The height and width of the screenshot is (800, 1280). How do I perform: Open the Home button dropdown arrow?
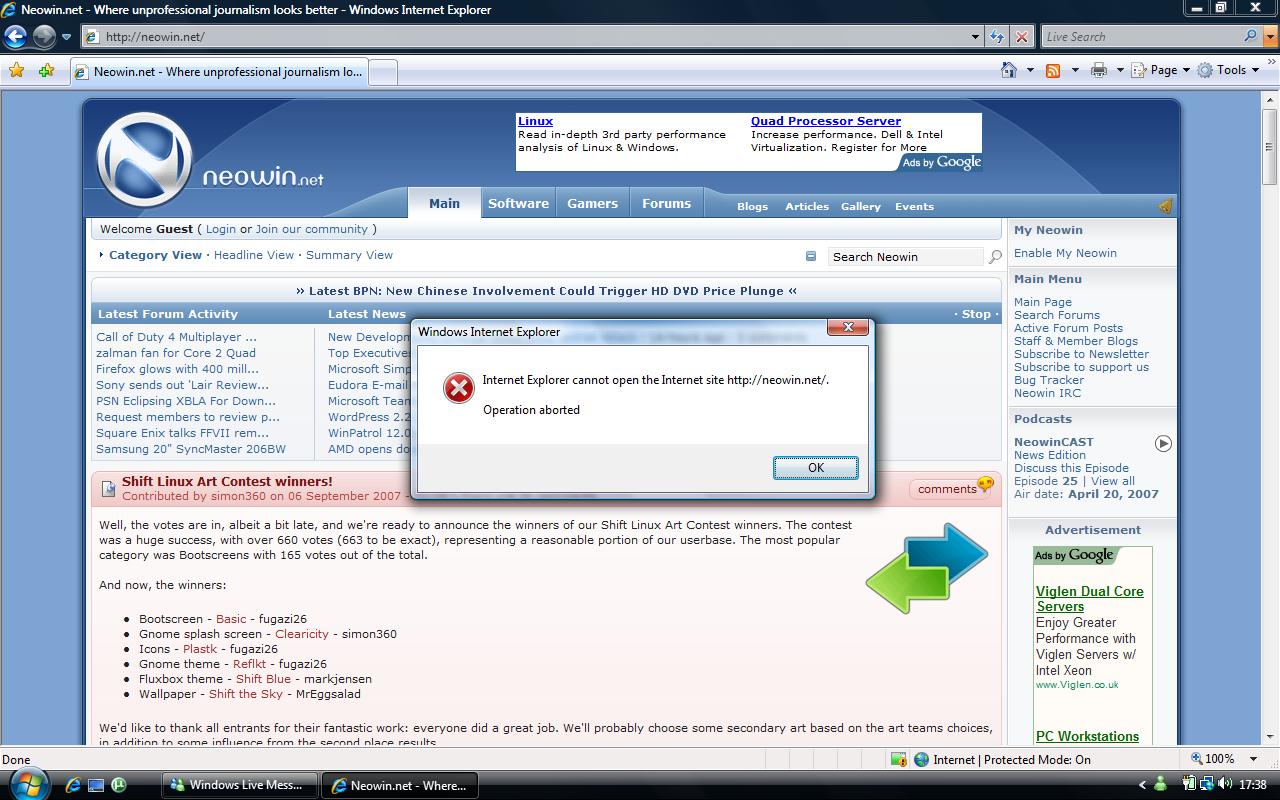(1030, 70)
